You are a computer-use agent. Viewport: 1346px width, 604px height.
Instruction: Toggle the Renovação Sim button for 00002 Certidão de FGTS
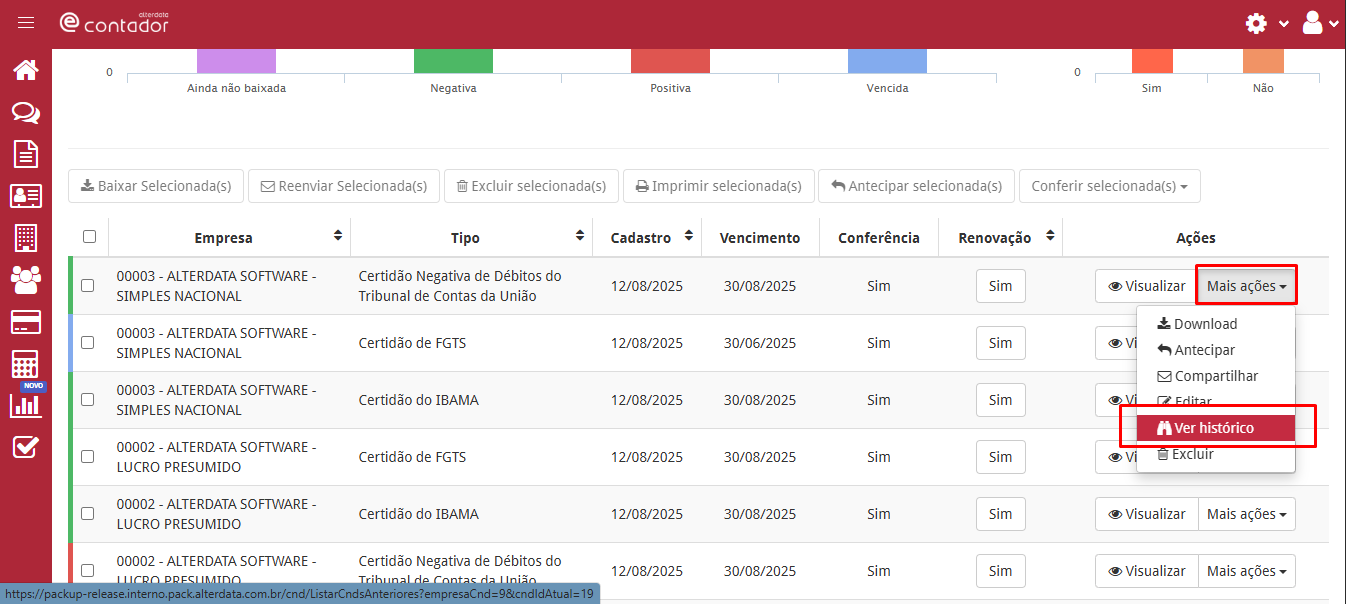point(1001,457)
